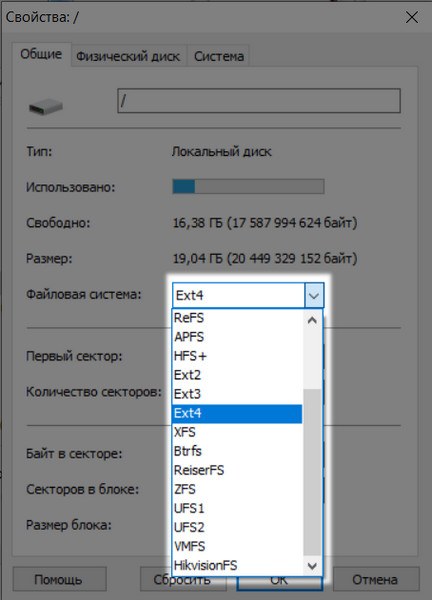Viewport: 432px width, 600px height.
Task: Select Ext2 file system entry
Action: 237,375
